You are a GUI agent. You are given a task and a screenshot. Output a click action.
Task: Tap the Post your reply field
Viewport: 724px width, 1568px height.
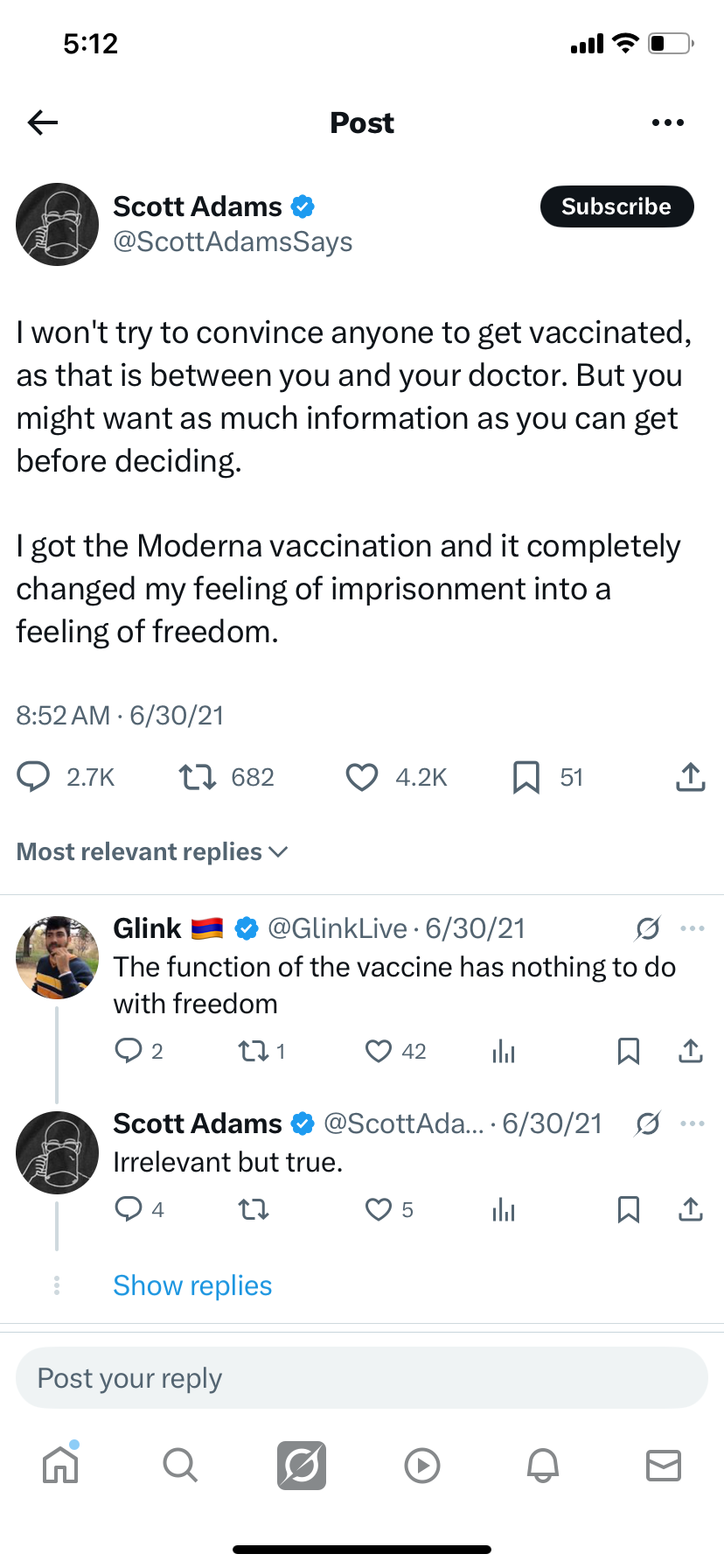point(362,1378)
